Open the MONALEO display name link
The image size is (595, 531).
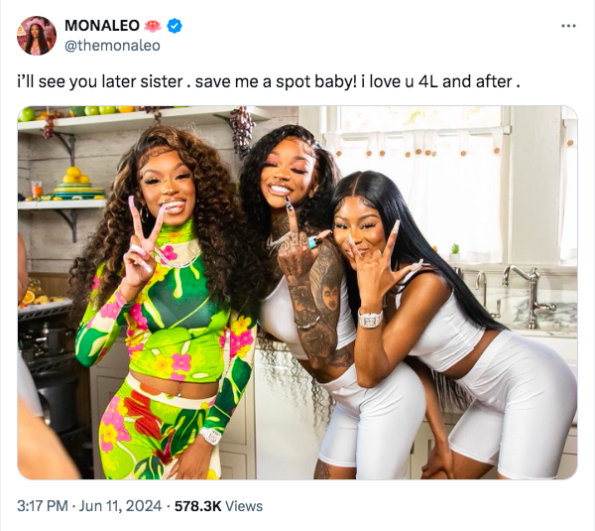coord(102,26)
